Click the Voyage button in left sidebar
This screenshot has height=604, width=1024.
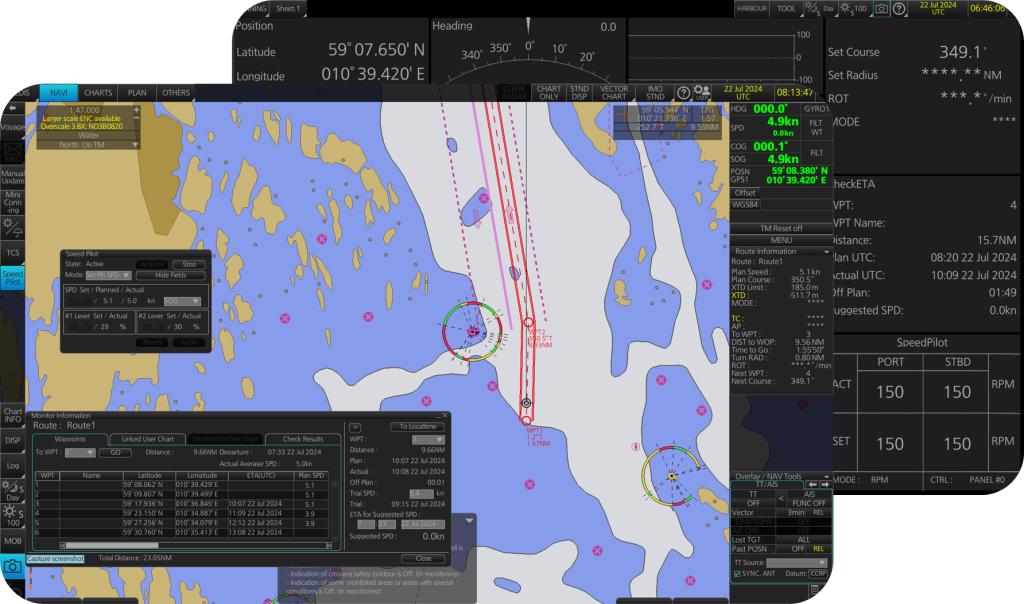click(x=12, y=127)
